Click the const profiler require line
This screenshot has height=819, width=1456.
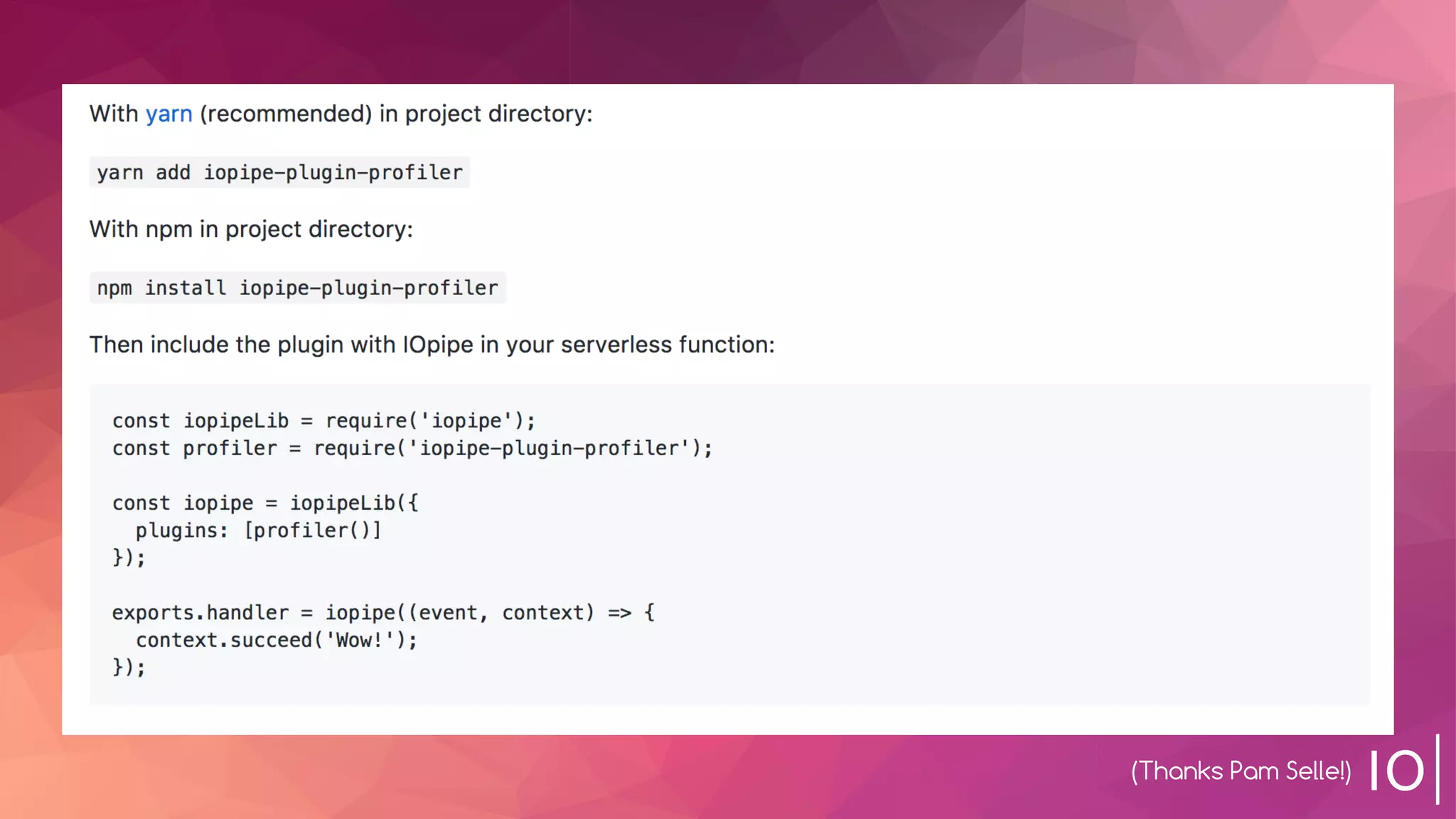point(412,449)
